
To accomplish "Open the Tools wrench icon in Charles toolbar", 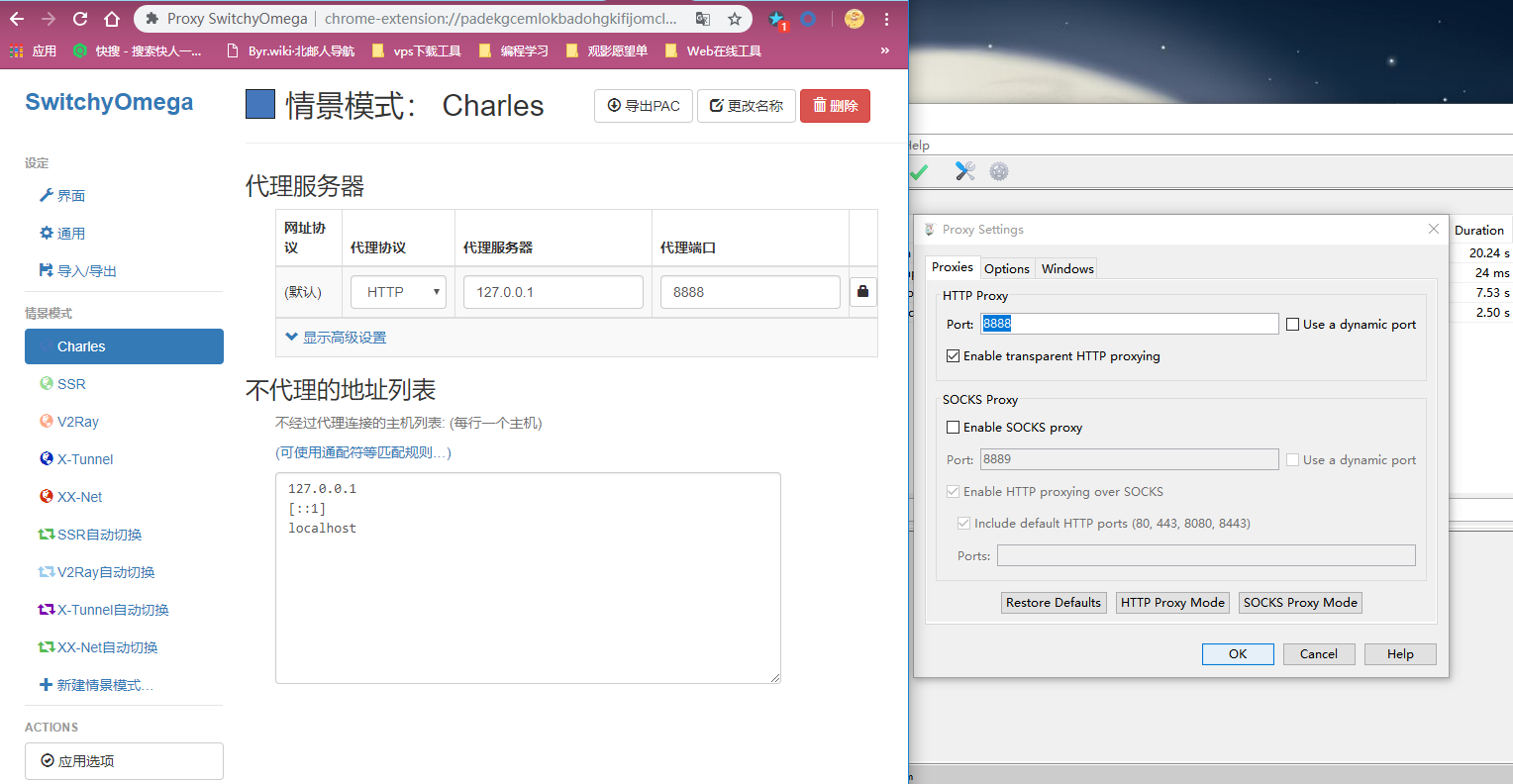I will click(964, 171).
